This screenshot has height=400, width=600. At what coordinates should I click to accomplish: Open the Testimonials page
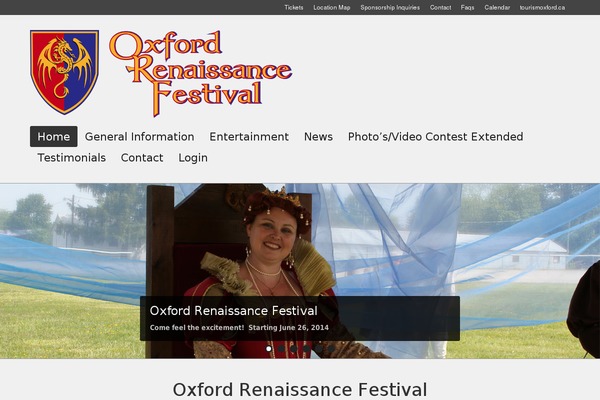(x=72, y=158)
